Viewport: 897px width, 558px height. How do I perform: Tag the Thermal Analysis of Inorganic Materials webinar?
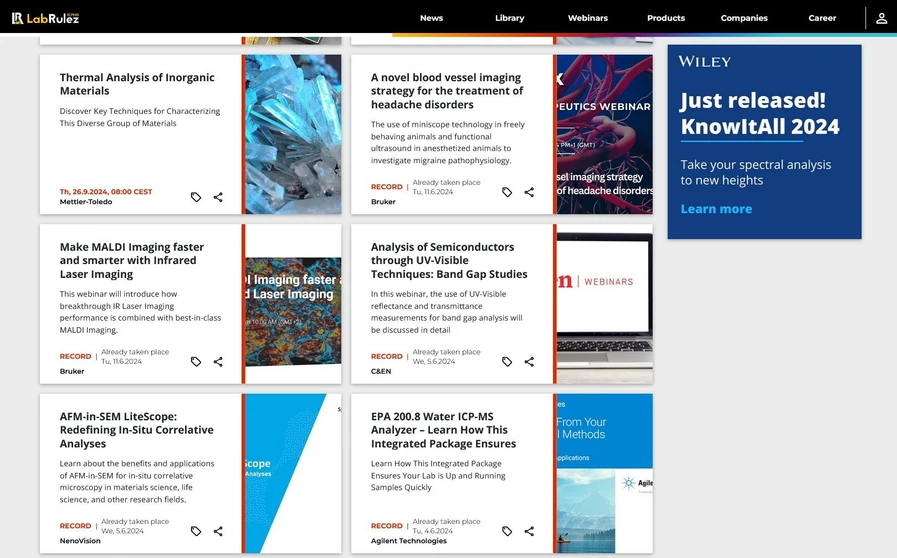[x=196, y=197]
